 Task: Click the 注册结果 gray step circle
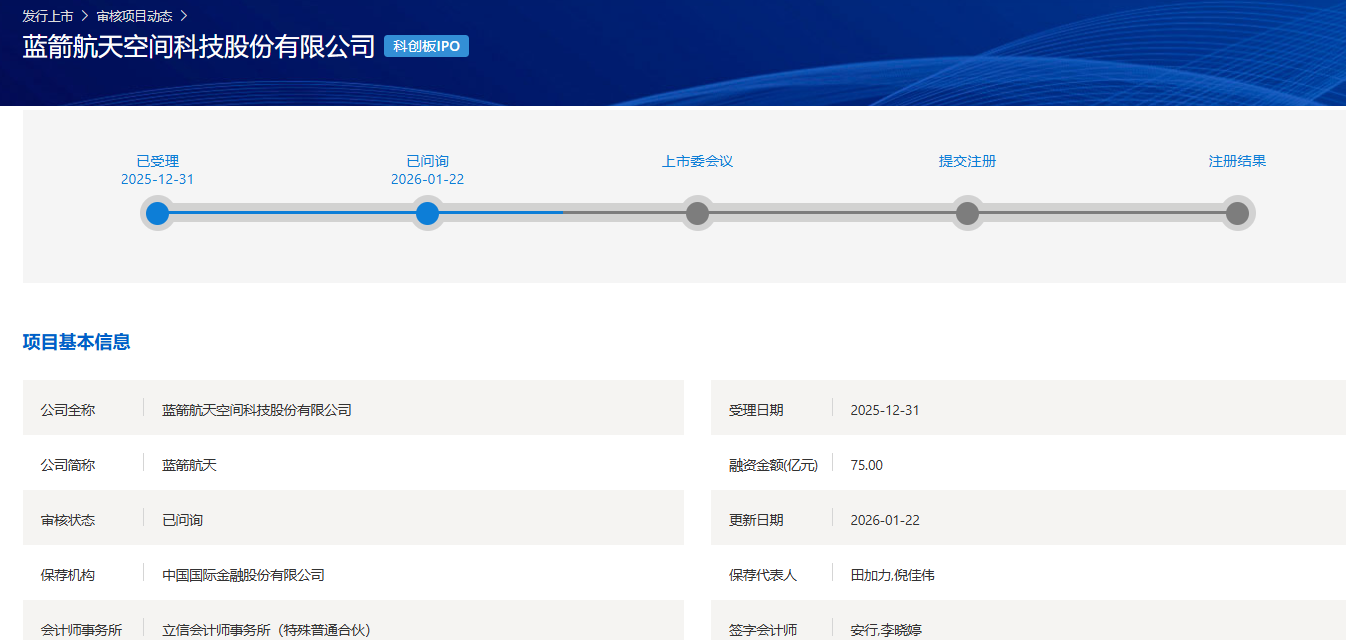(1237, 213)
